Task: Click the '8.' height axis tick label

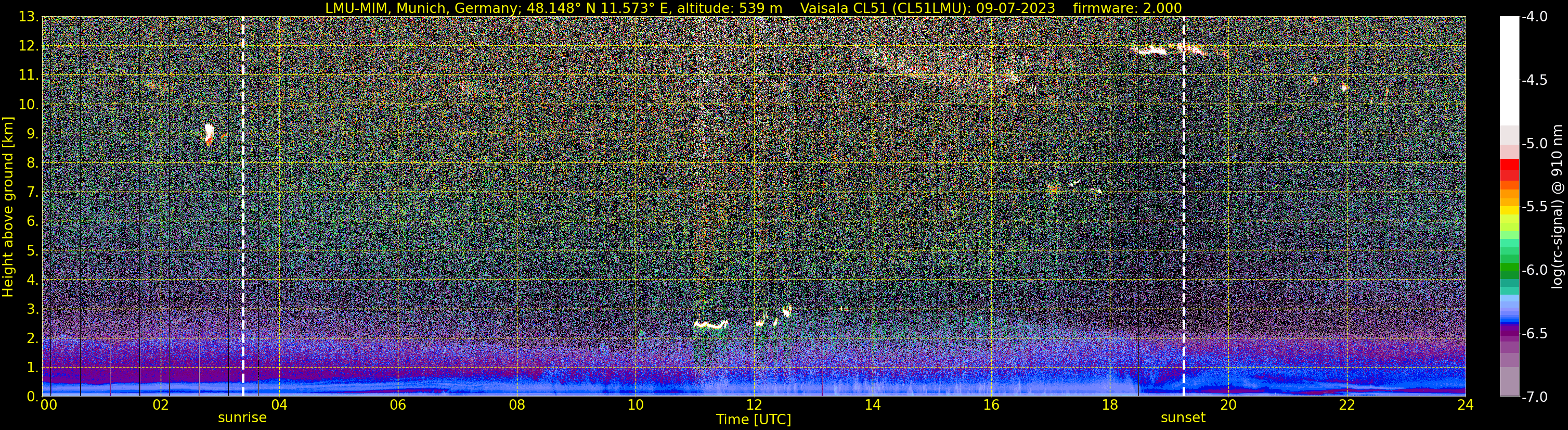Action: [x=32, y=163]
